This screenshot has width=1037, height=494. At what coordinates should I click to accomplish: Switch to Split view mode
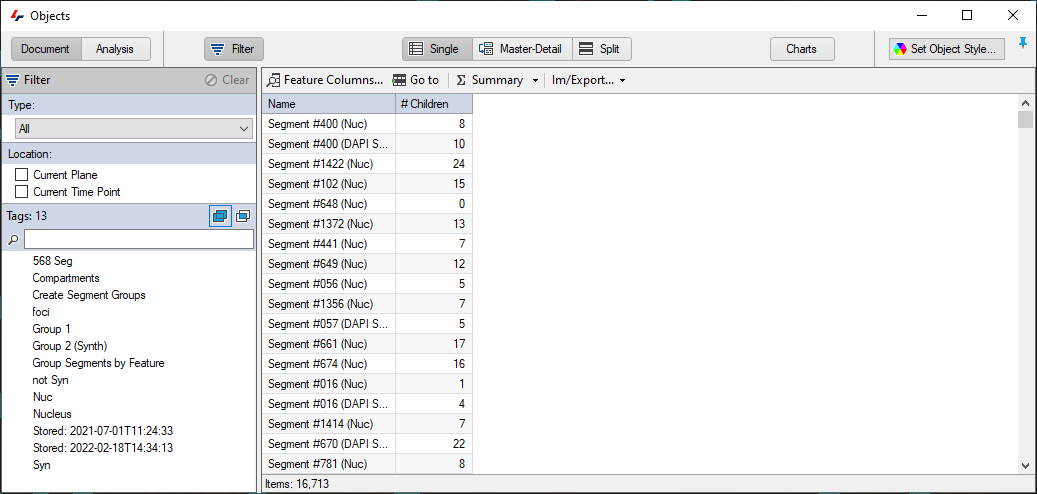[601, 49]
